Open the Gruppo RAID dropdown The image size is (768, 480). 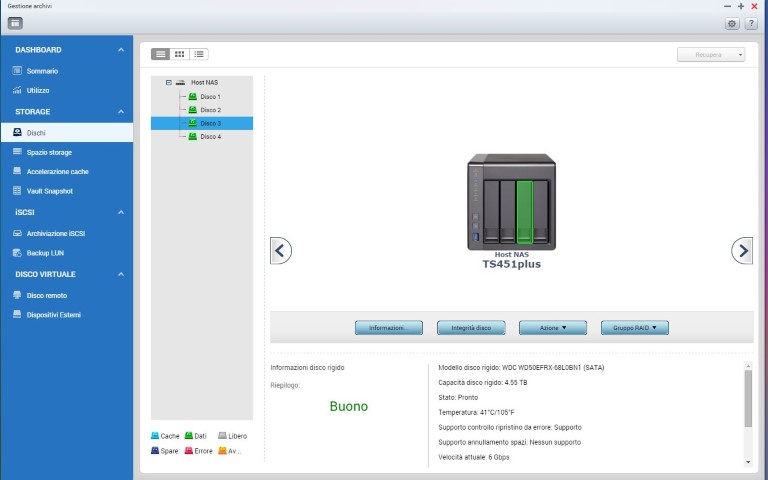click(634, 327)
